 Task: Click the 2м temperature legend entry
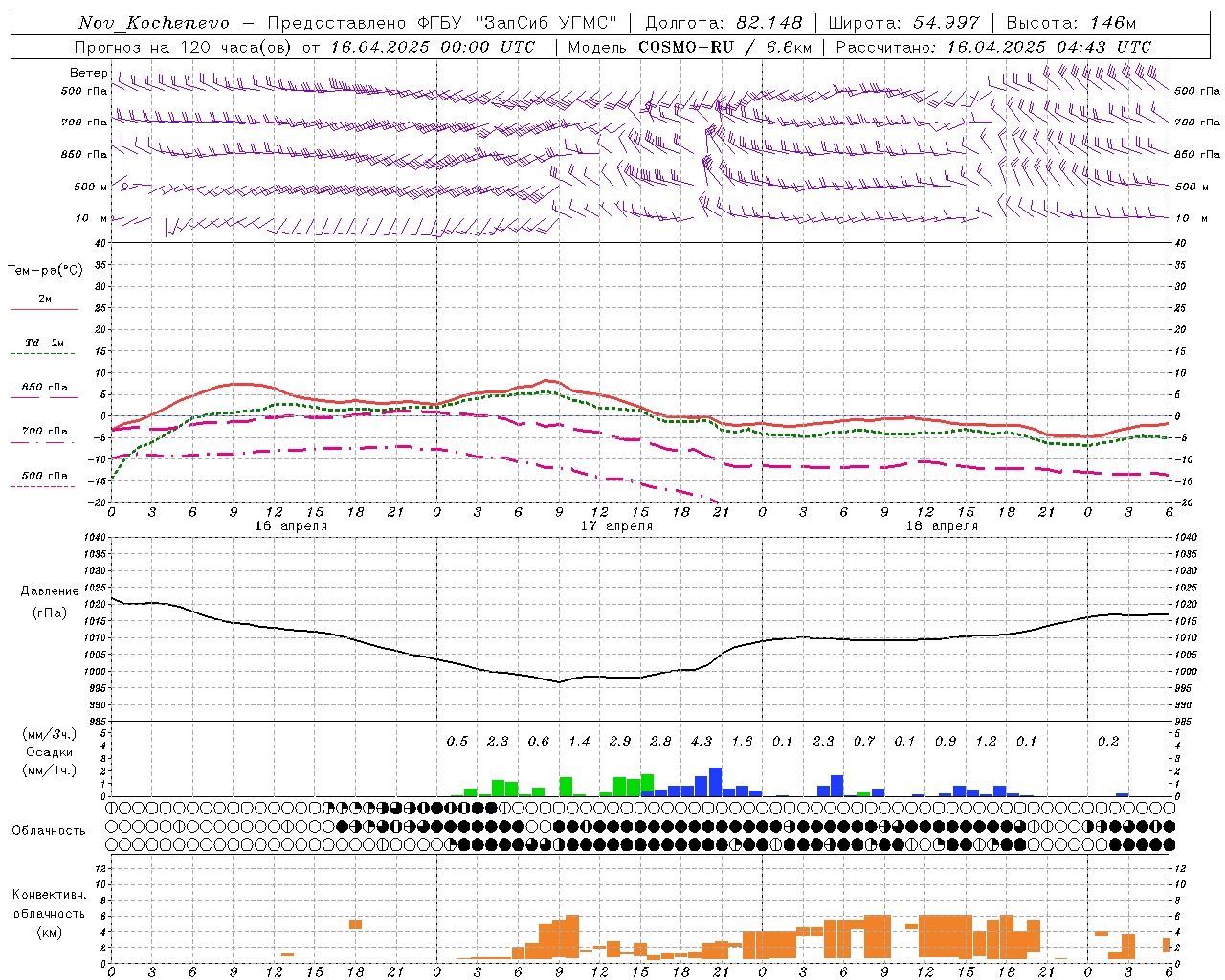(45, 300)
